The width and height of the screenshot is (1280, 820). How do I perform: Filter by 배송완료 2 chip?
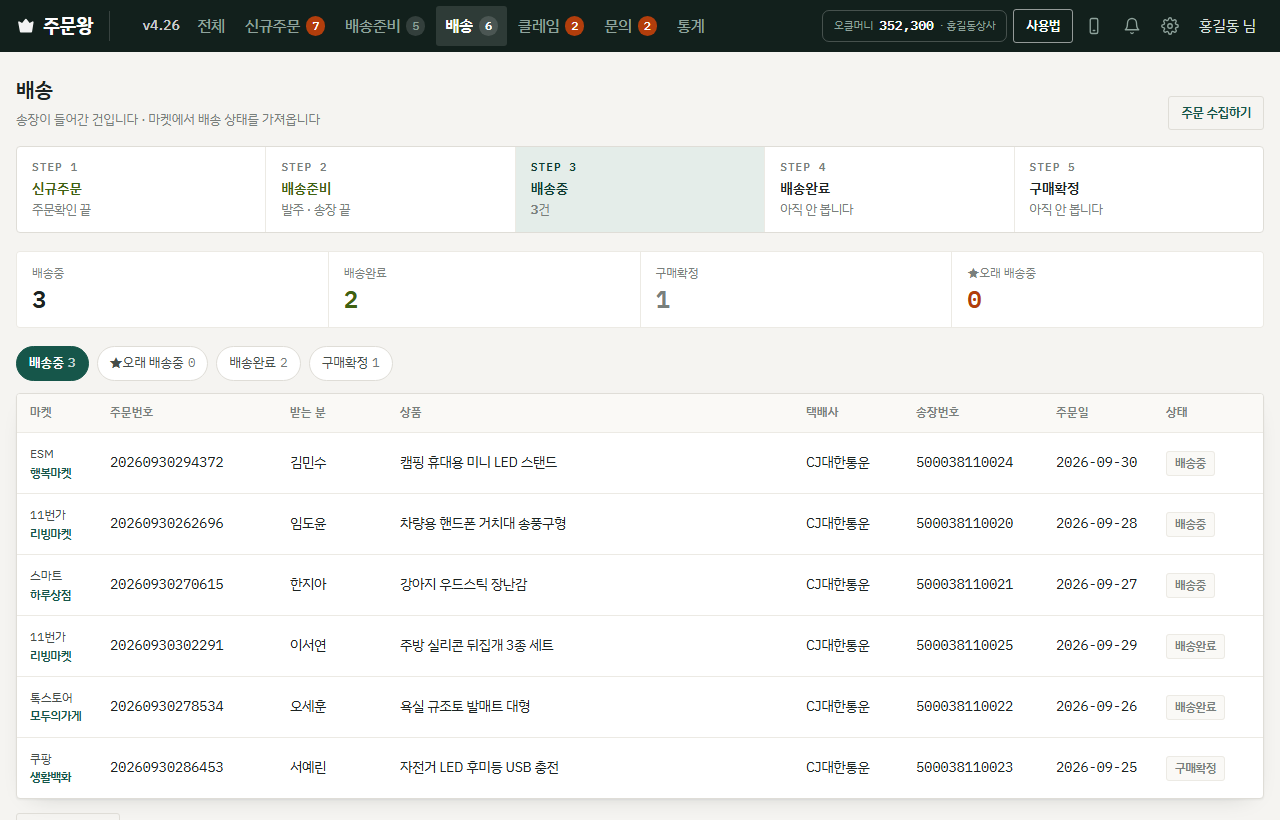[x=258, y=363]
